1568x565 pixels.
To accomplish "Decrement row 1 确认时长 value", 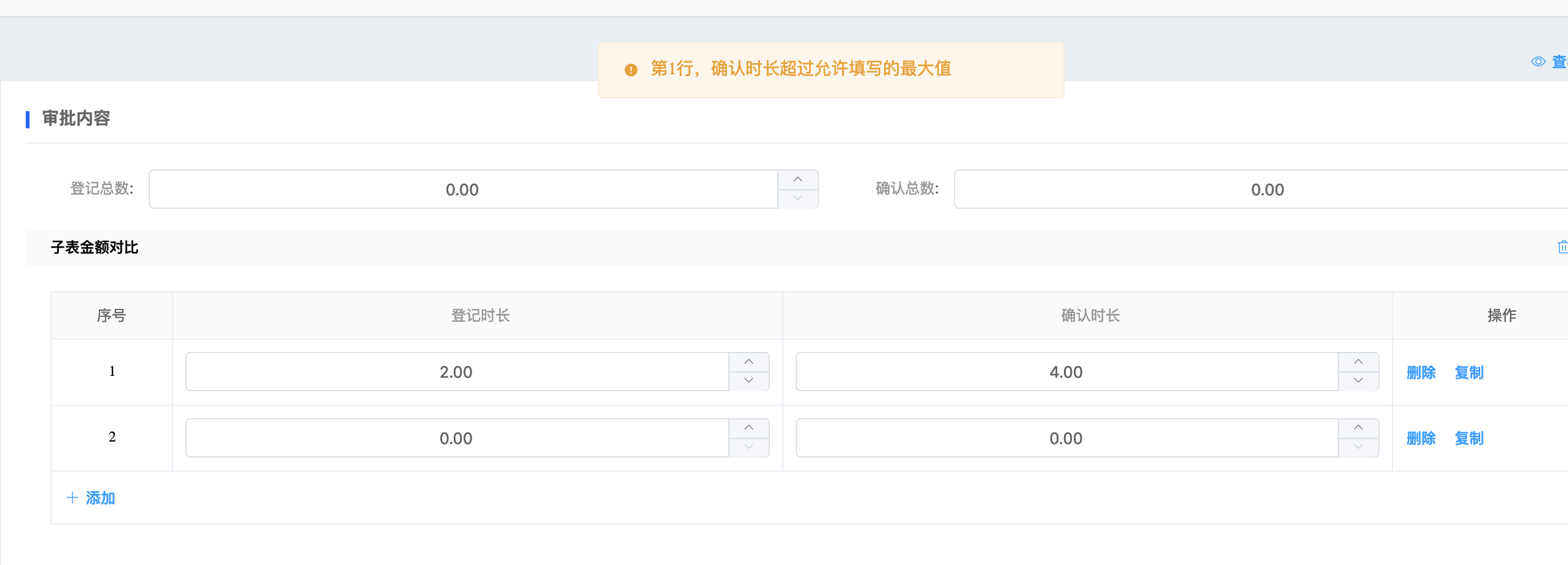I will [x=1358, y=381].
